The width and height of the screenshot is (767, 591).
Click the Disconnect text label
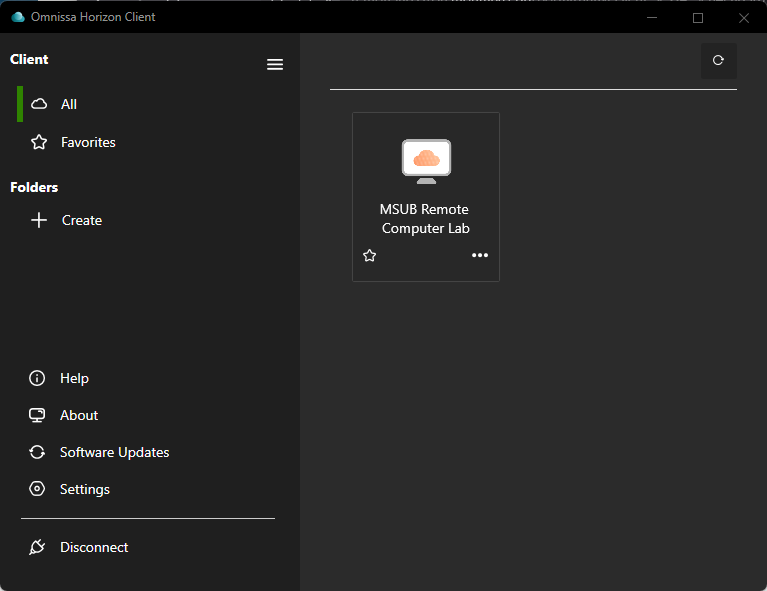[94, 547]
